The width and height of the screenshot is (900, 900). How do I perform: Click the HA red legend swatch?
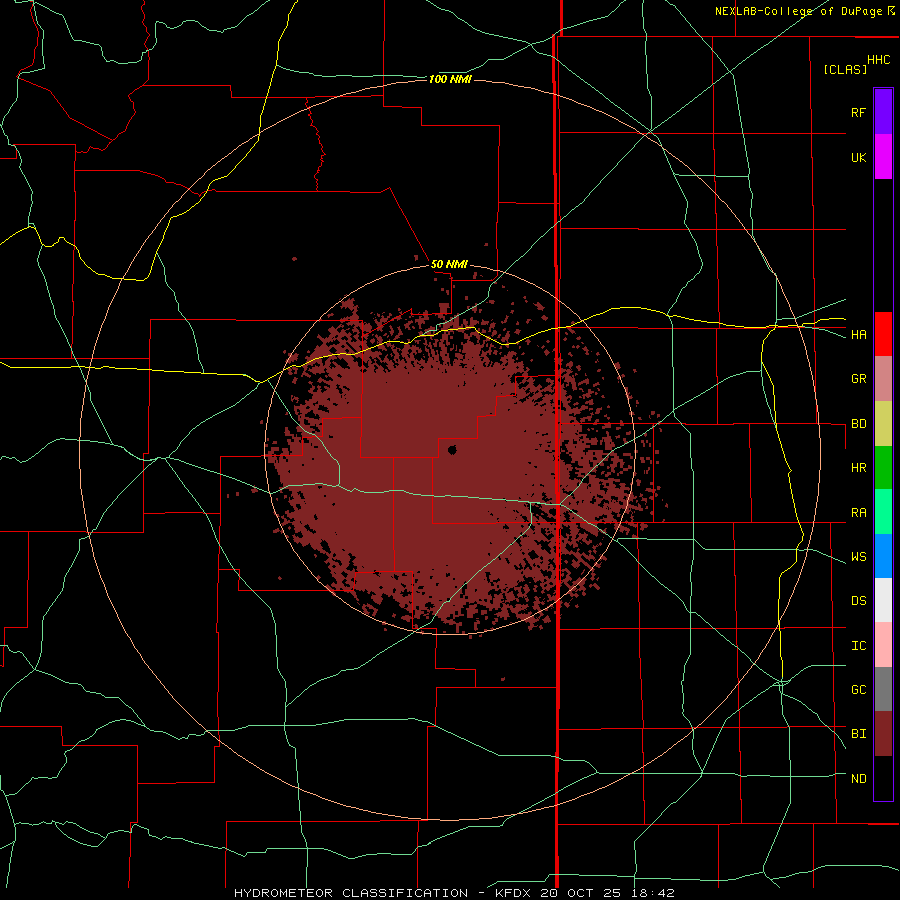[883, 334]
